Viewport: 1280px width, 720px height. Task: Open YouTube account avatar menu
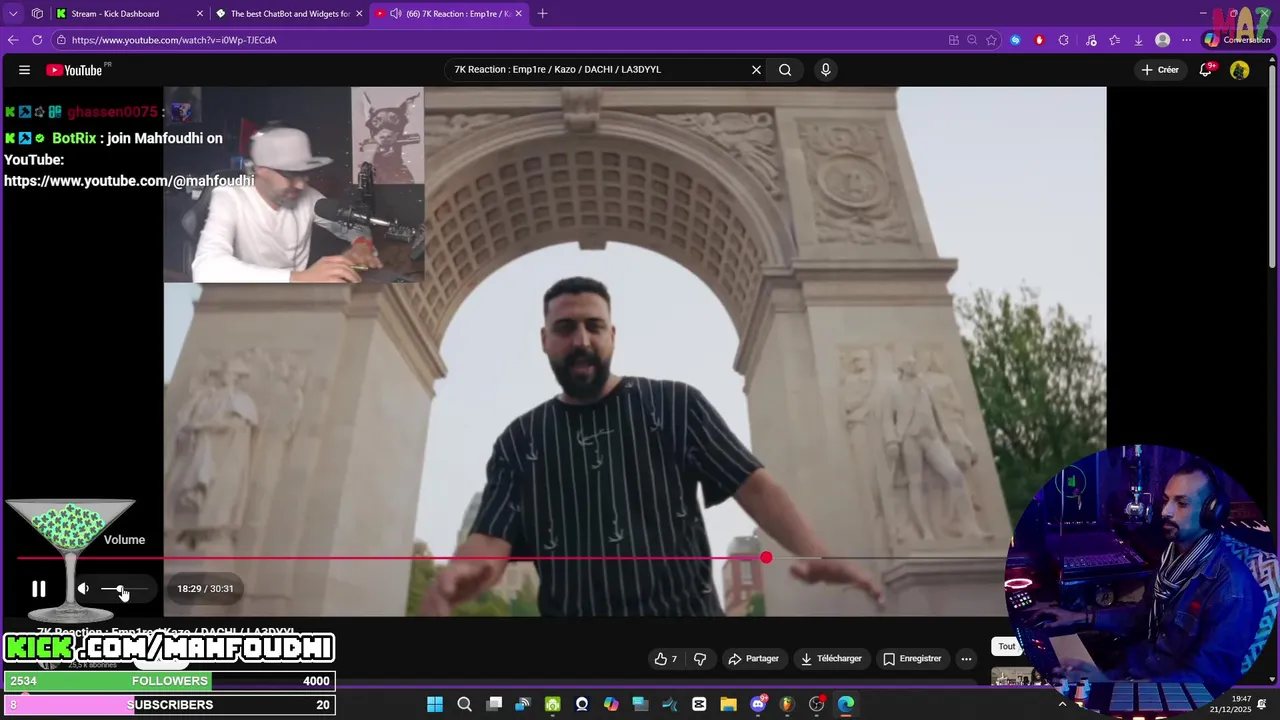pyautogui.click(x=1240, y=70)
